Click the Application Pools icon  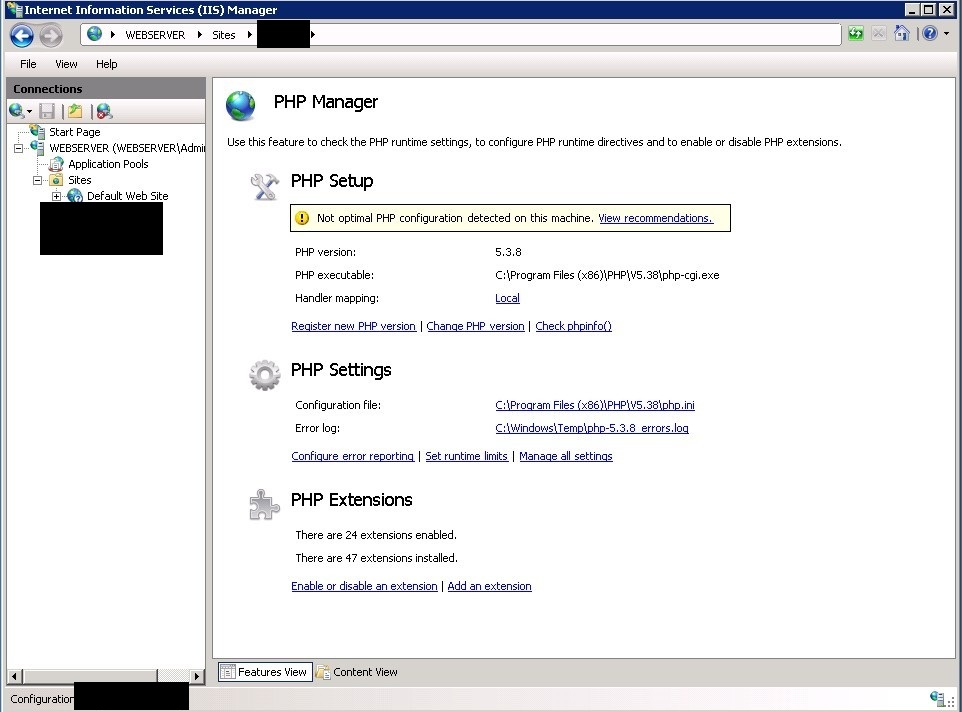click(56, 164)
